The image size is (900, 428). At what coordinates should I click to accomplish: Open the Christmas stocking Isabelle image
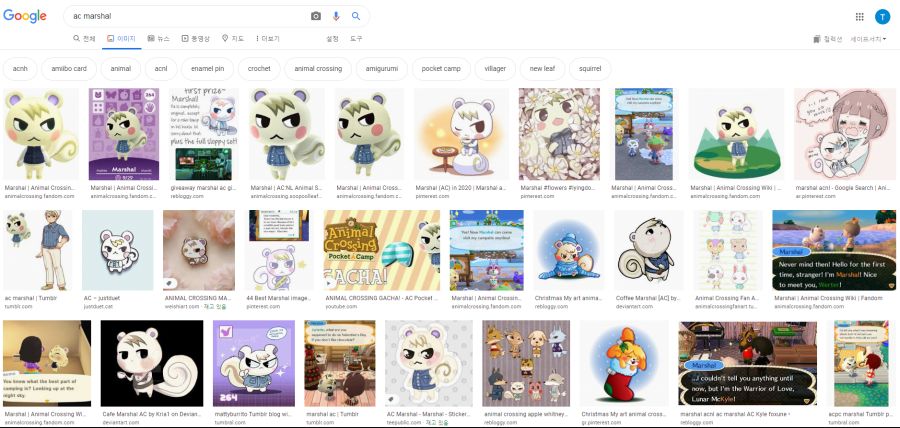624,363
